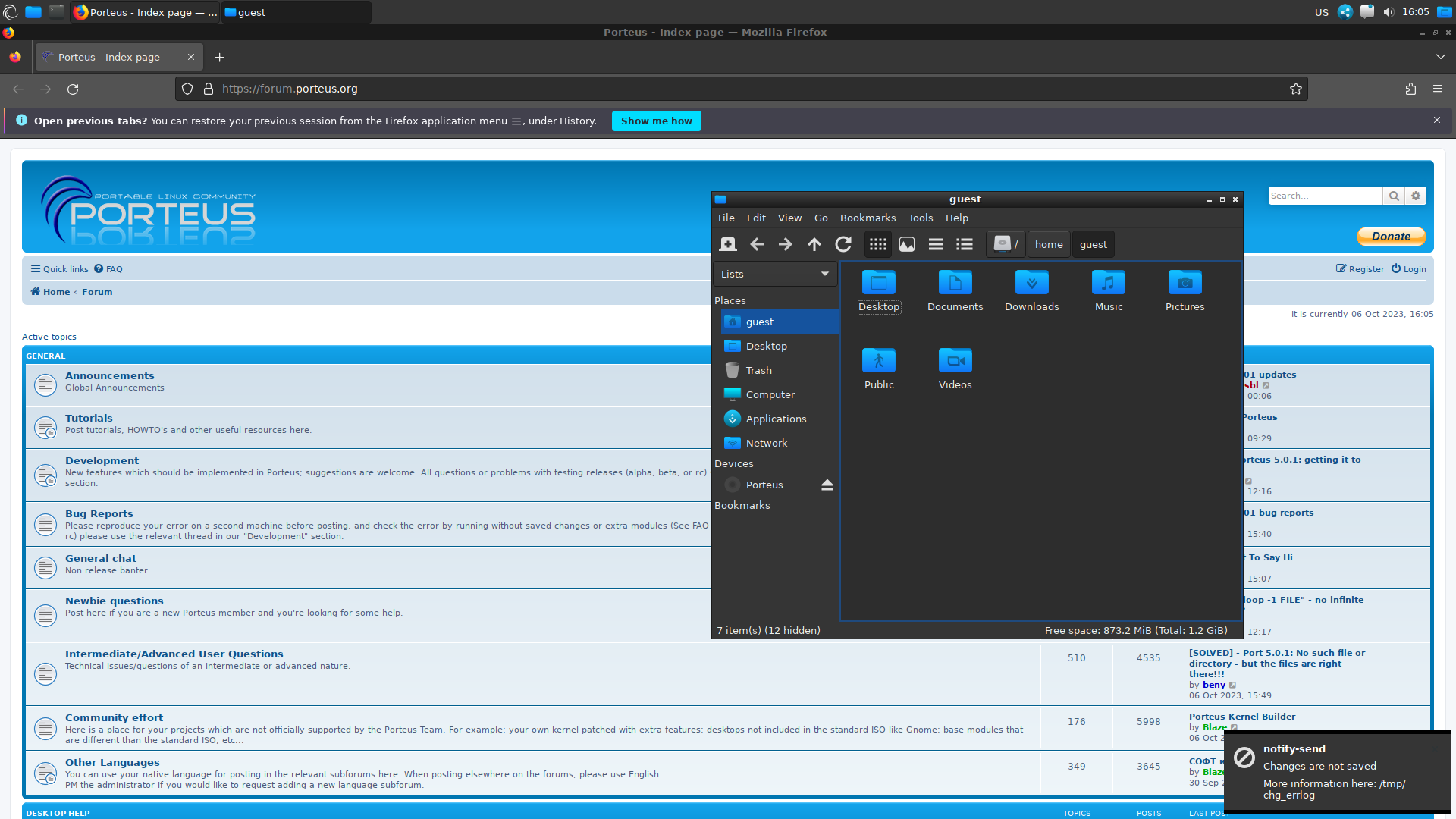Open the Downloads folder

1032,290
